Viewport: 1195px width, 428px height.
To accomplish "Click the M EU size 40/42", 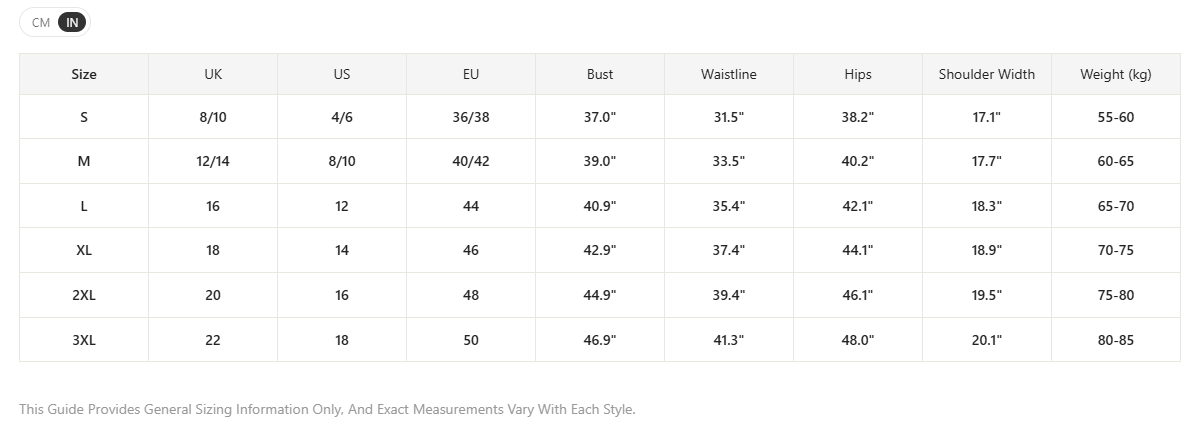I will click(x=471, y=161).
